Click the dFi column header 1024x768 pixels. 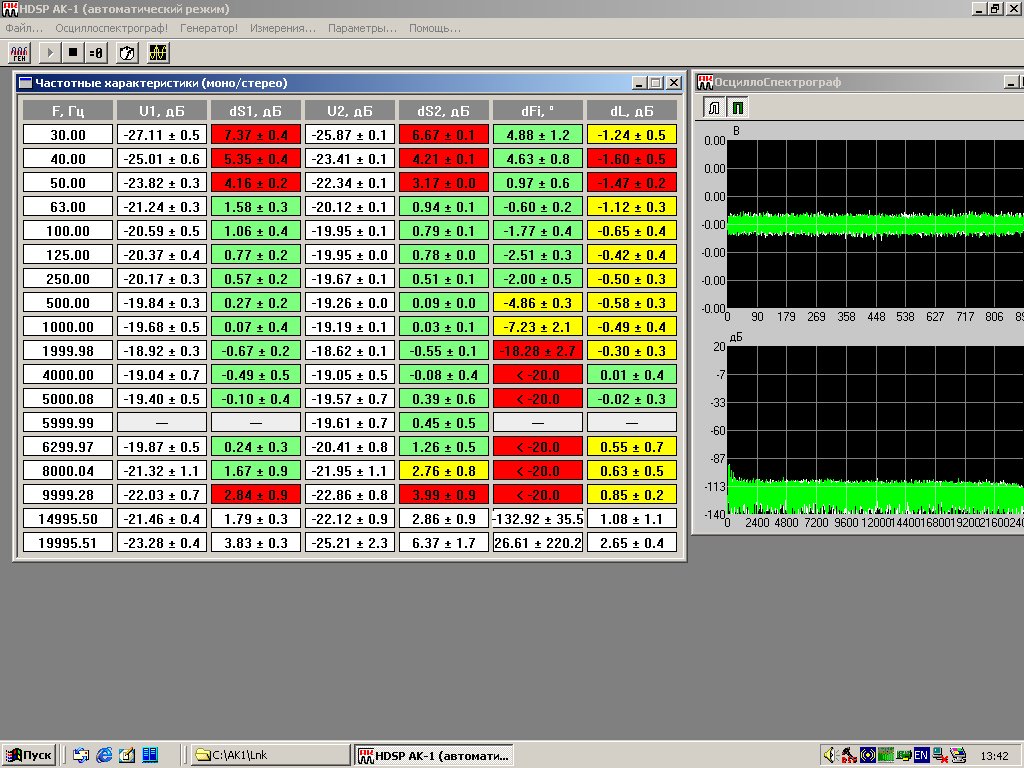pos(538,111)
